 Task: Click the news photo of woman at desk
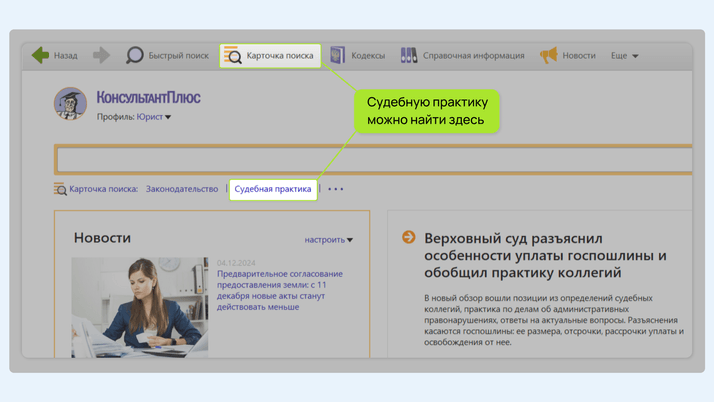(x=140, y=307)
